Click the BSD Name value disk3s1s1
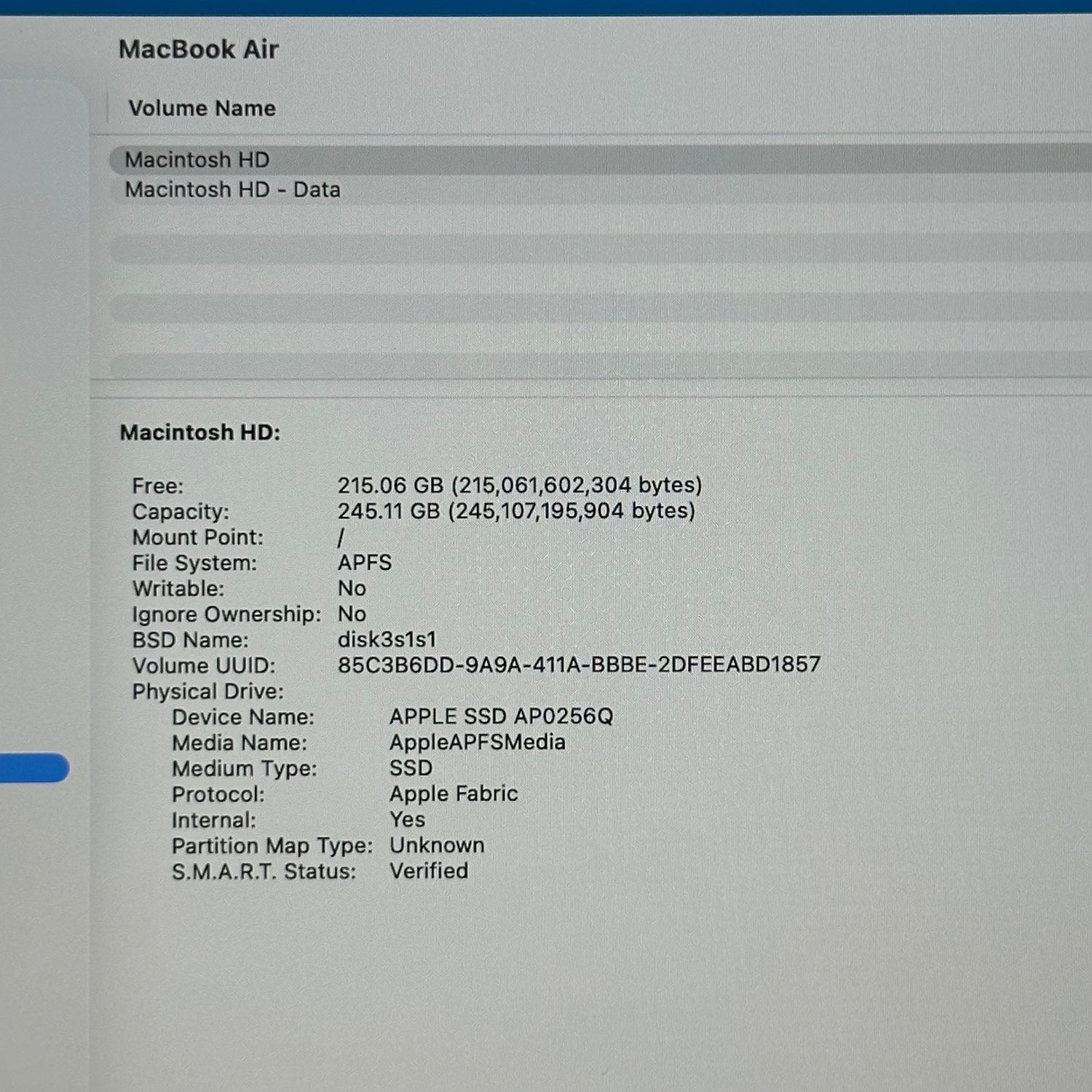 (x=387, y=640)
